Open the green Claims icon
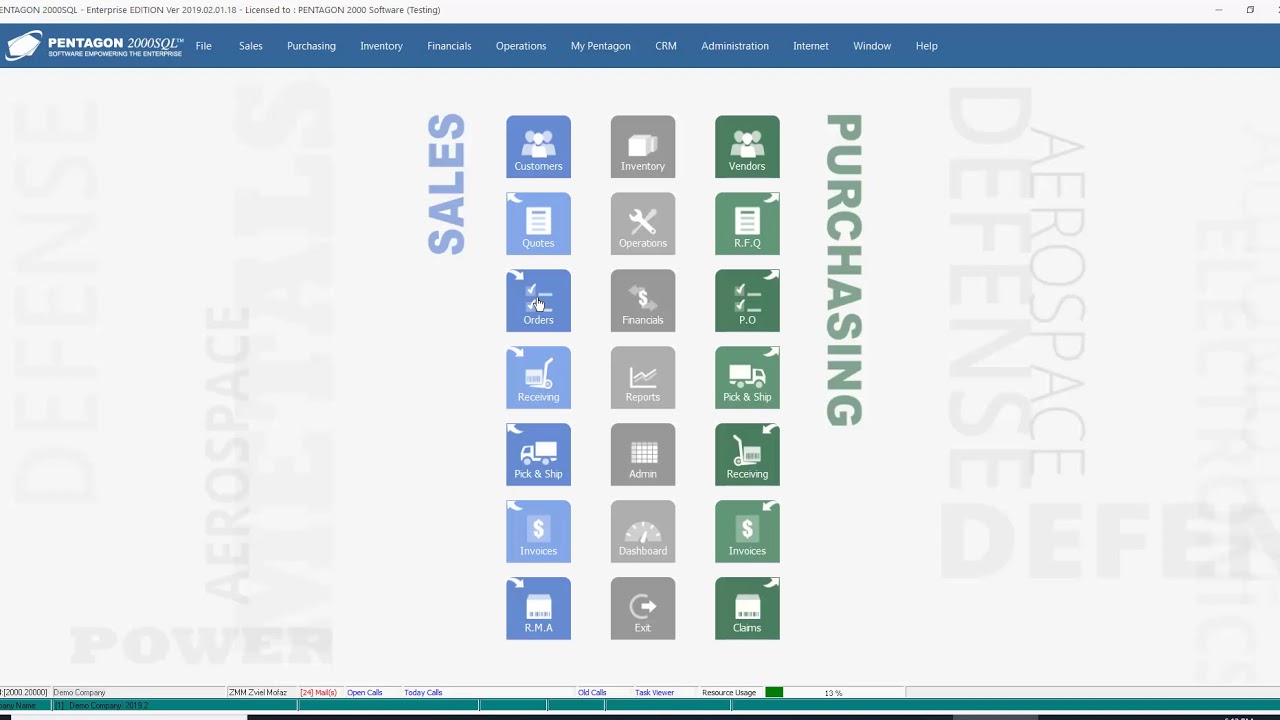This screenshot has height=720, width=1280. (747, 609)
